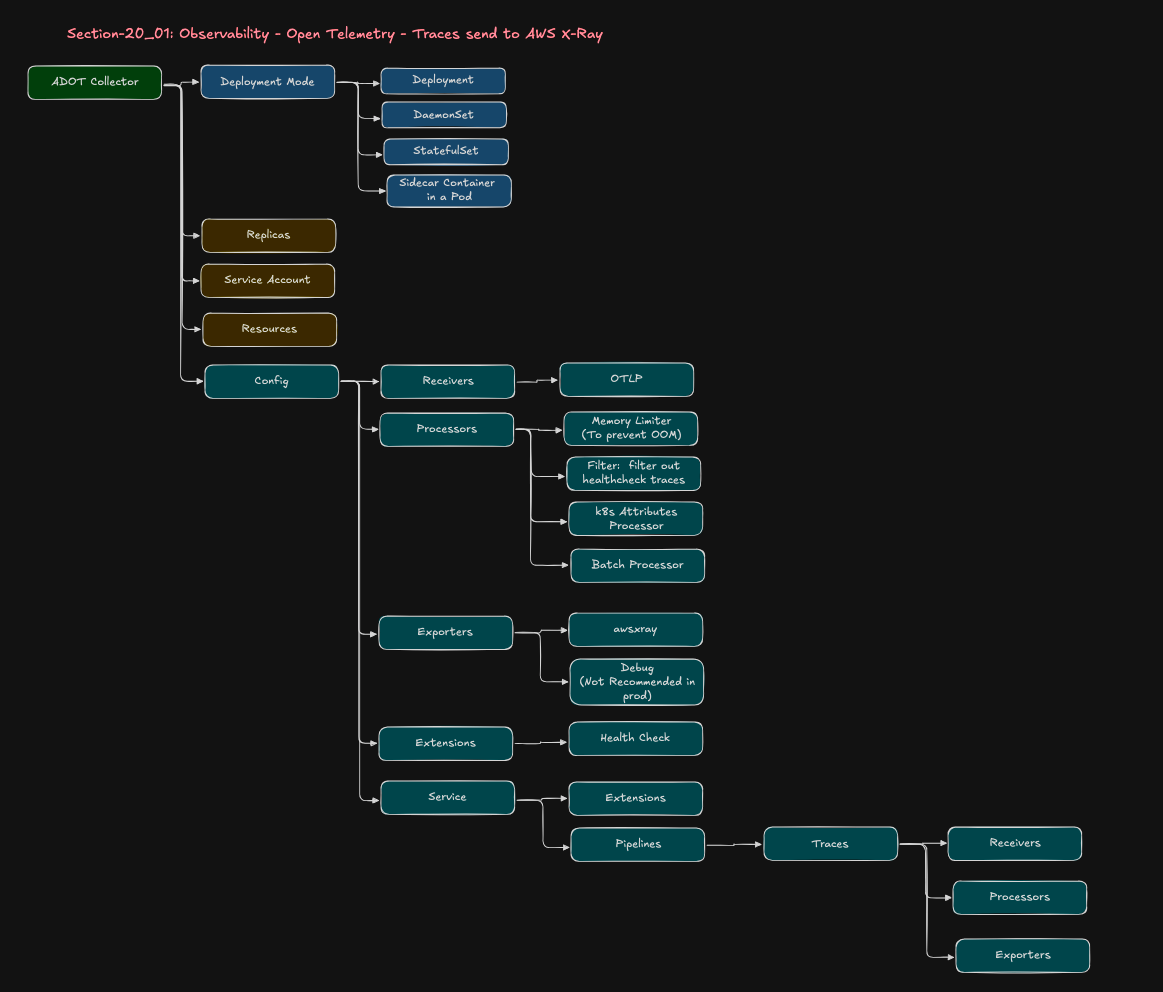Click the StatefulSet box
The height and width of the screenshot is (992, 1163).
pos(445,151)
